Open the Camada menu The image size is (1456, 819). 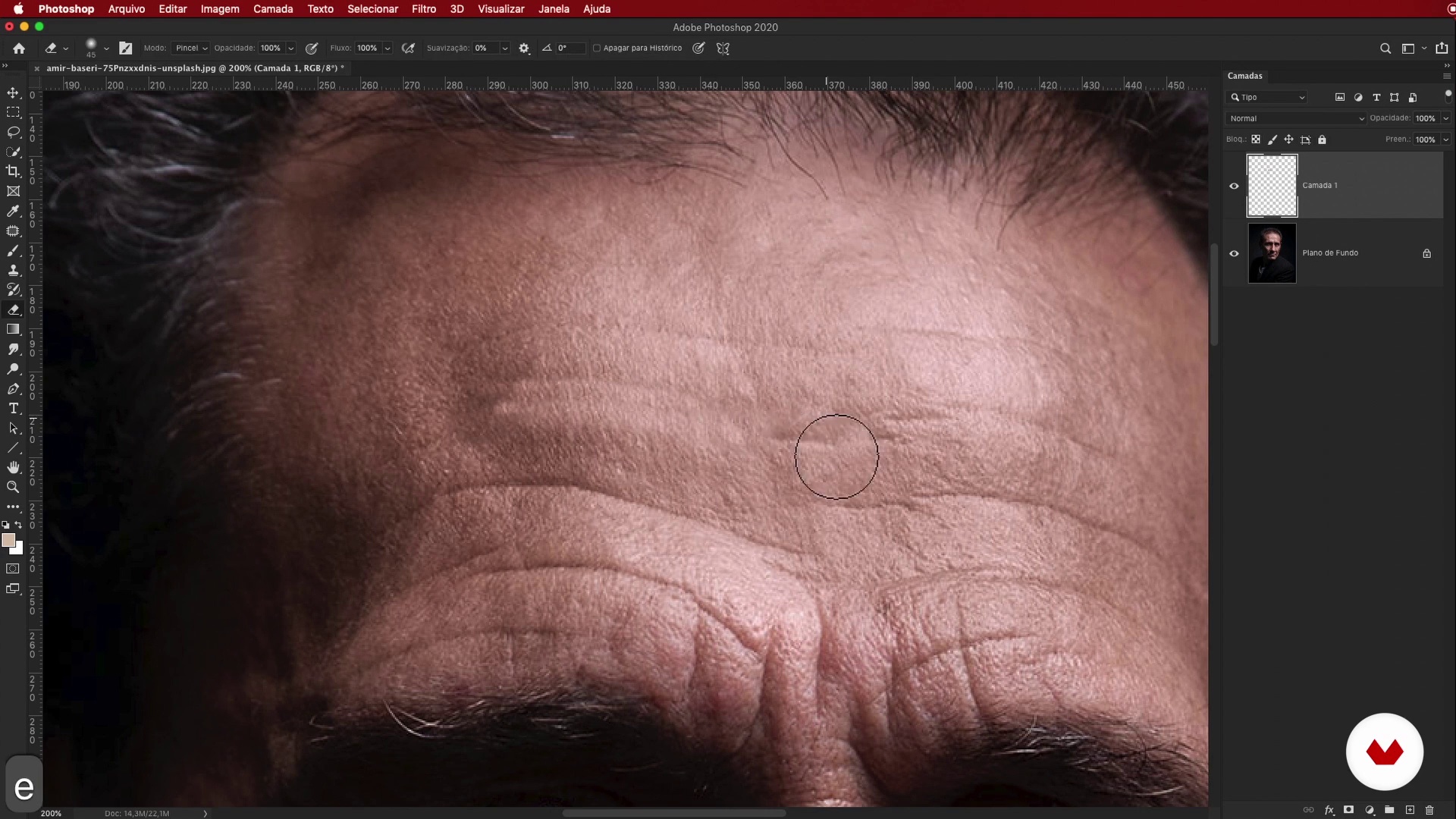[273, 9]
